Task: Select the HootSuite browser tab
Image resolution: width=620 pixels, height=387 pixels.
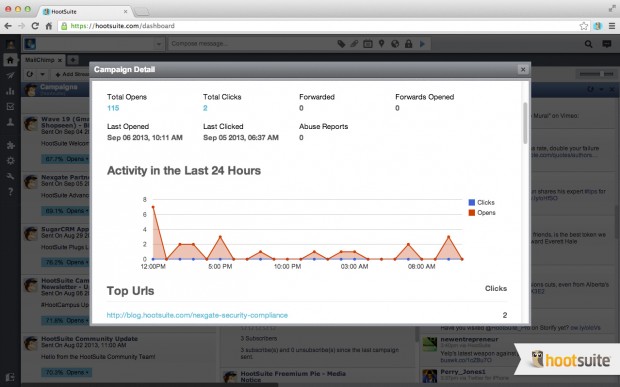Action: pyautogui.click(x=85, y=11)
